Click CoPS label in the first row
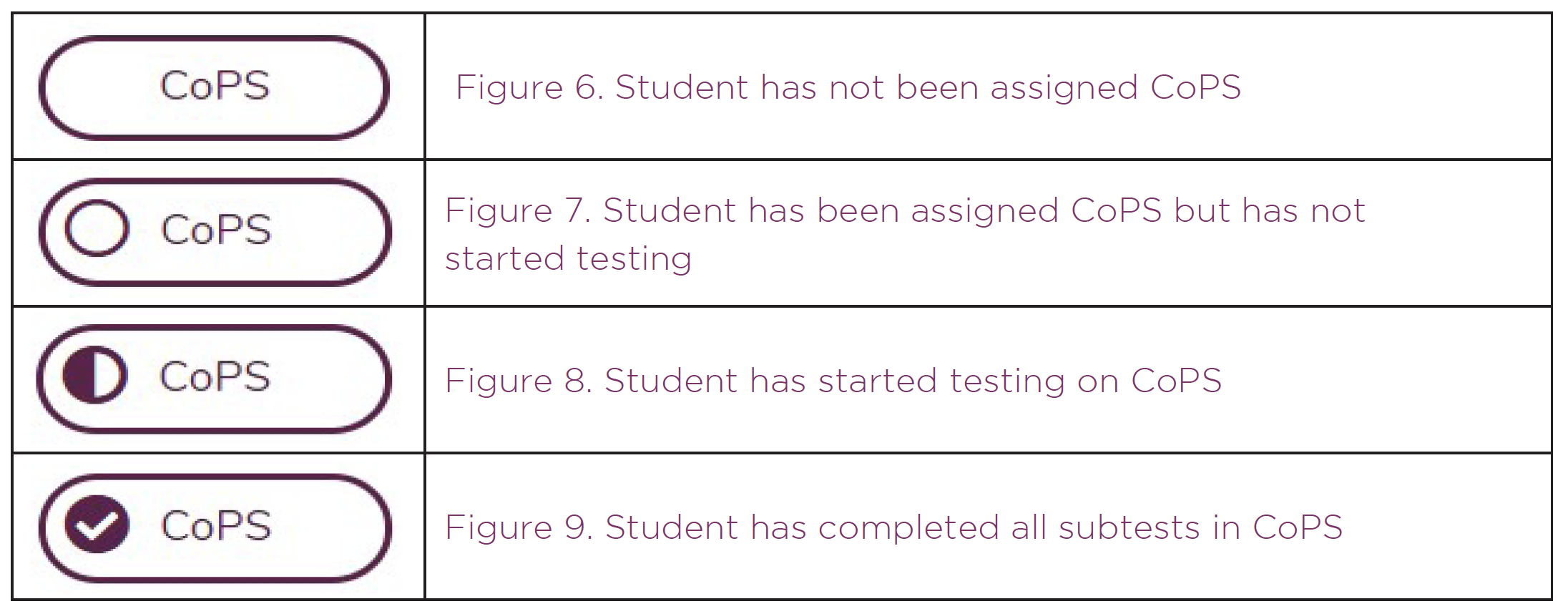This screenshot has height=614, width=1568. [x=215, y=86]
